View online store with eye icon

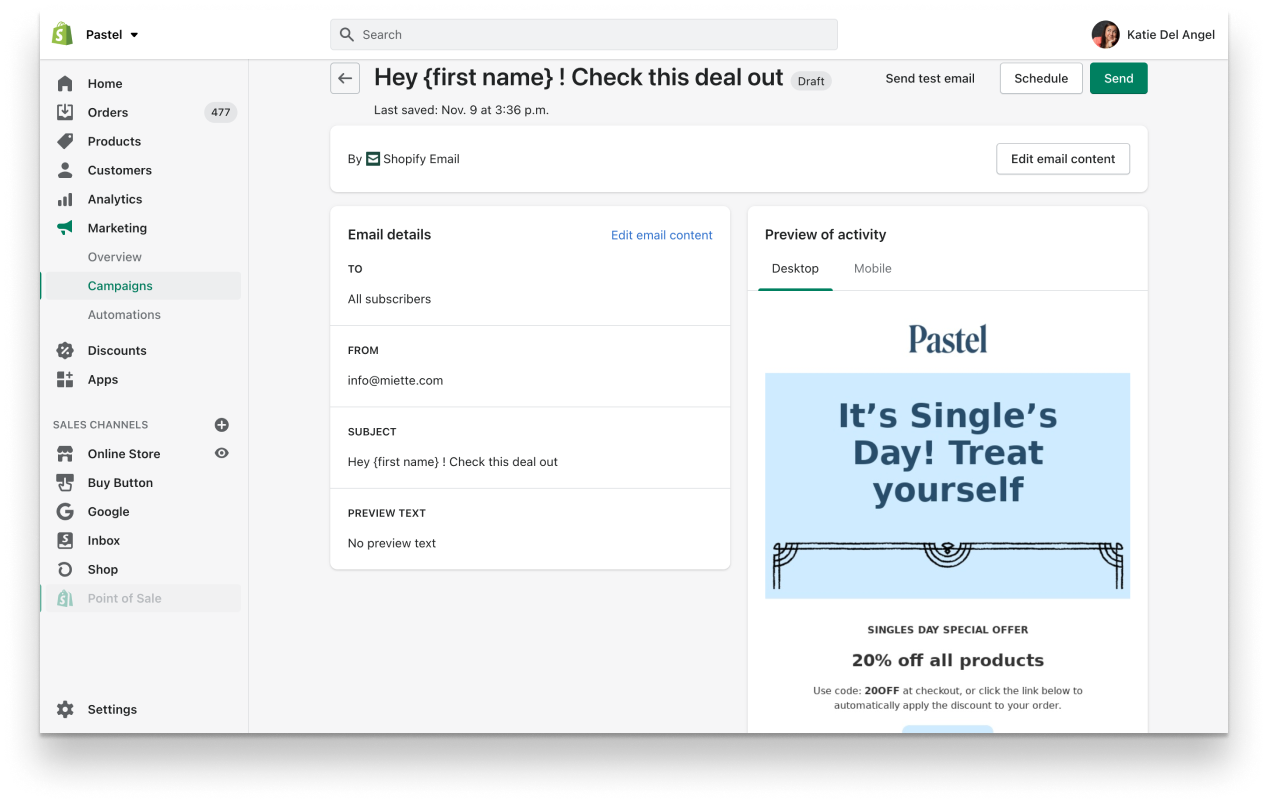pyautogui.click(x=222, y=453)
